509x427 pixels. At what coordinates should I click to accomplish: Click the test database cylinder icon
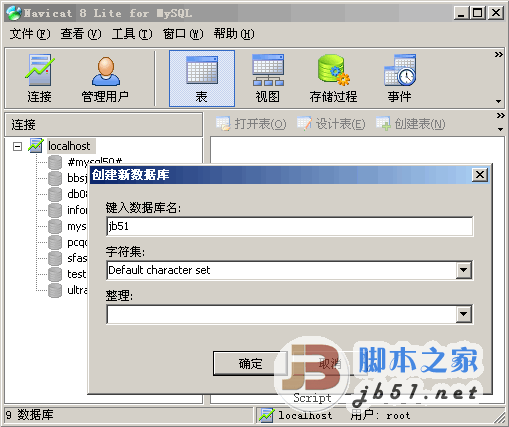(x=55, y=274)
